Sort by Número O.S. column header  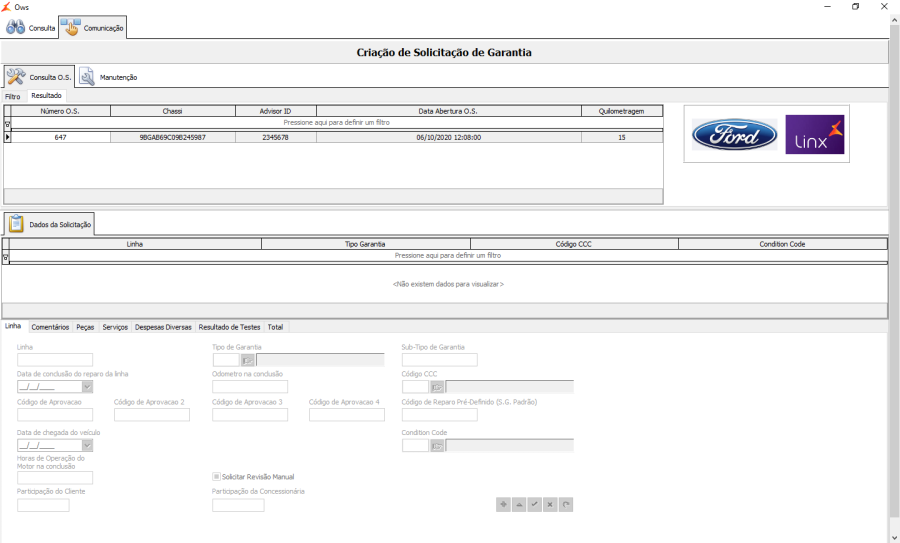coord(60,111)
